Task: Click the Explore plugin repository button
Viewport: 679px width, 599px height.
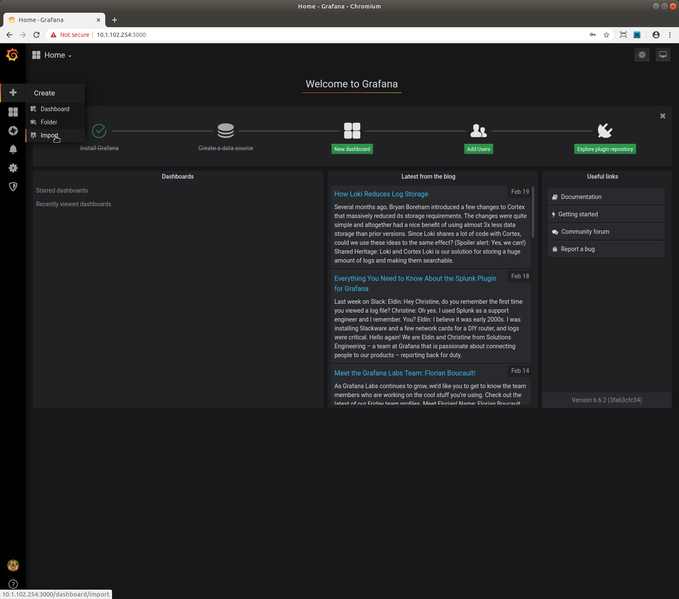Action: coord(605,149)
